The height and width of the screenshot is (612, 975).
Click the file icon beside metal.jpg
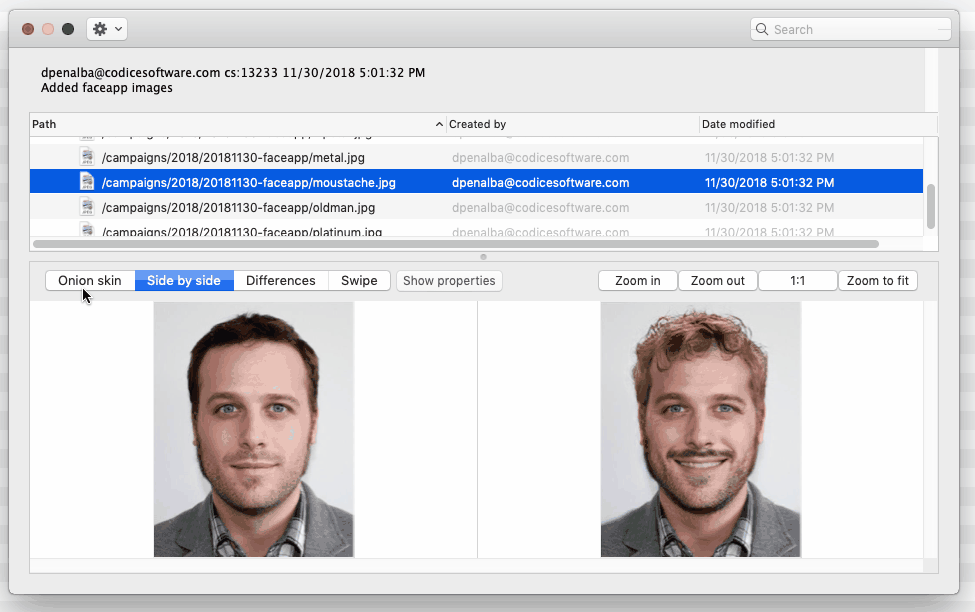(86, 157)
